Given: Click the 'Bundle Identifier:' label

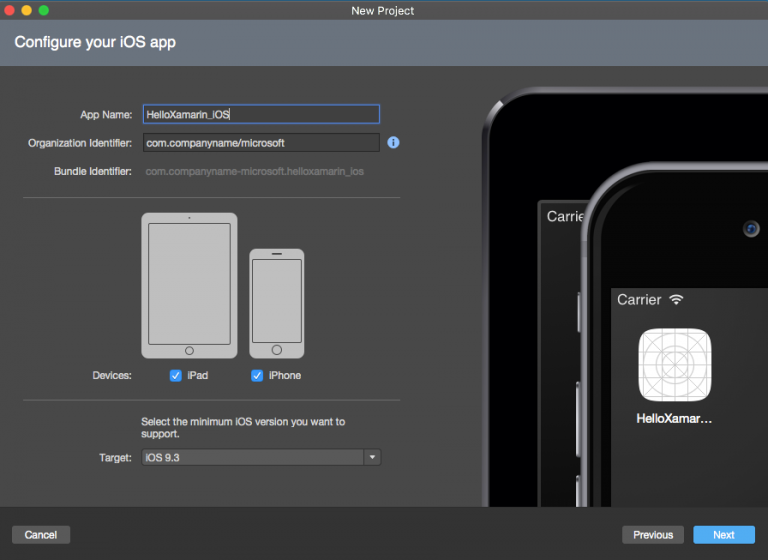Looking at the screenshot, I should click(x=93, y=171).
